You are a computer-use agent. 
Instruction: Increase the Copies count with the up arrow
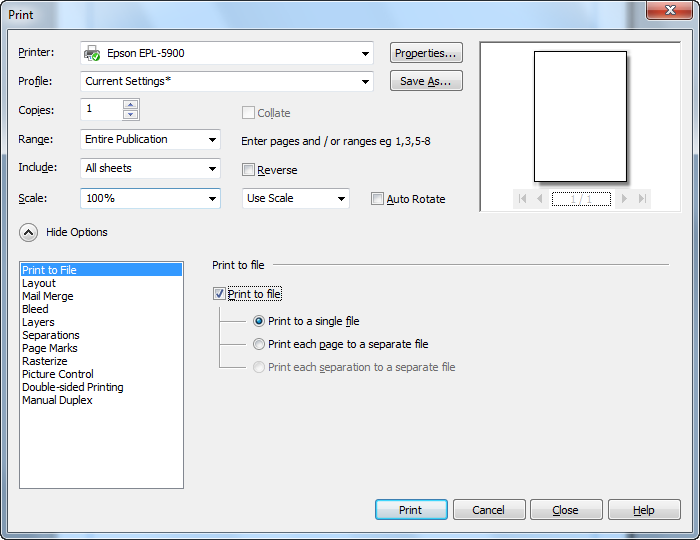pos(130,104)
